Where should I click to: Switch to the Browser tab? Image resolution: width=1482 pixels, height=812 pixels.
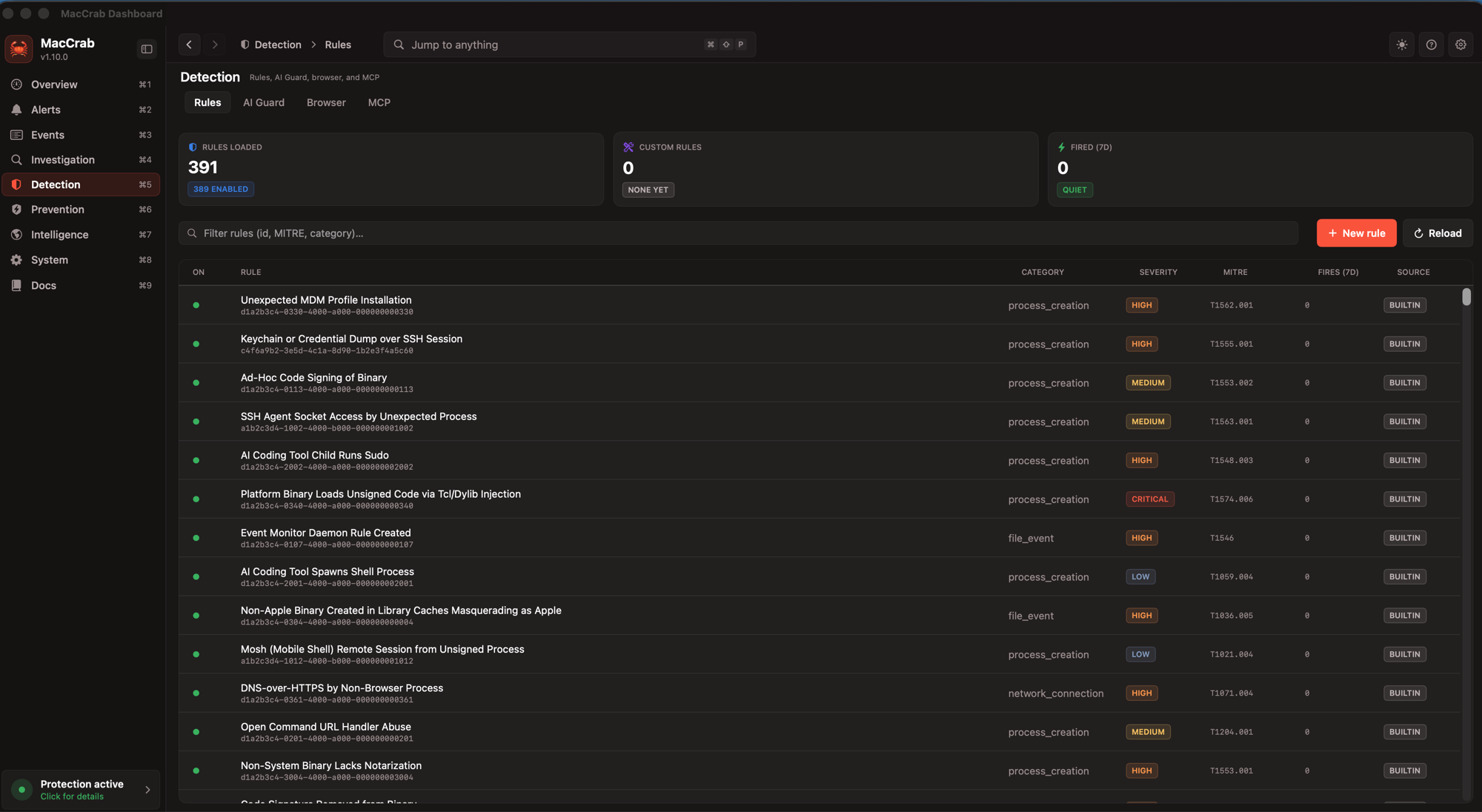[326, 102]
